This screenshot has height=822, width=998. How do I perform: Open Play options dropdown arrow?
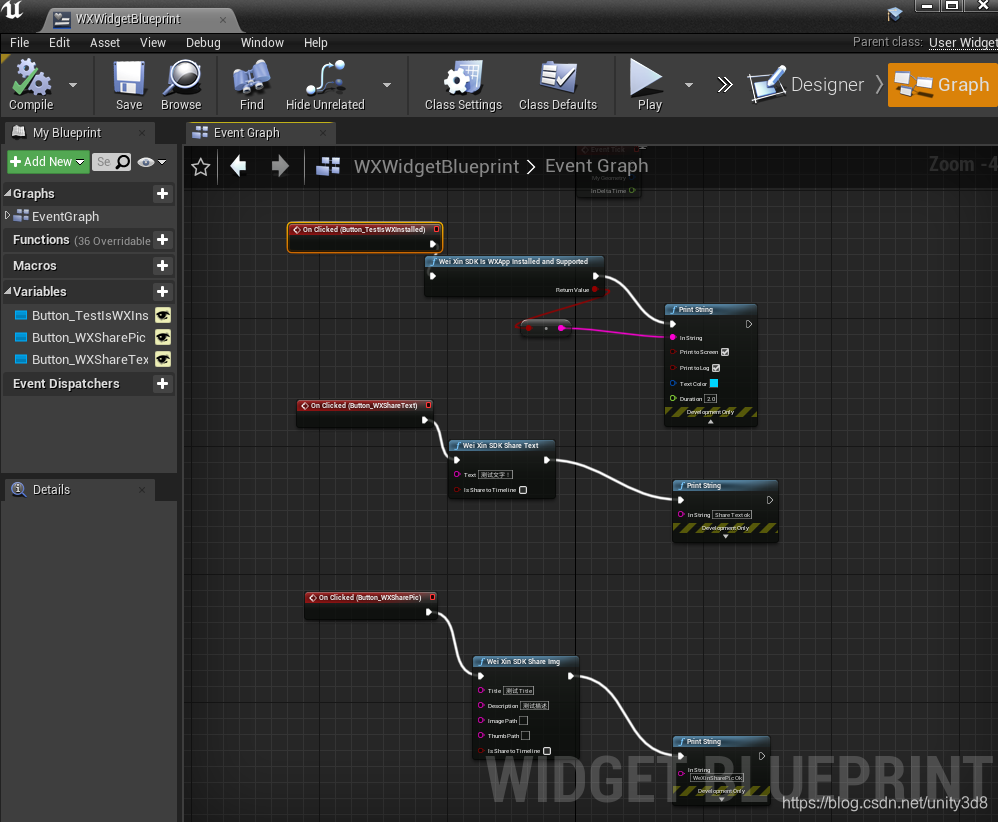click(x=689, y=85)
